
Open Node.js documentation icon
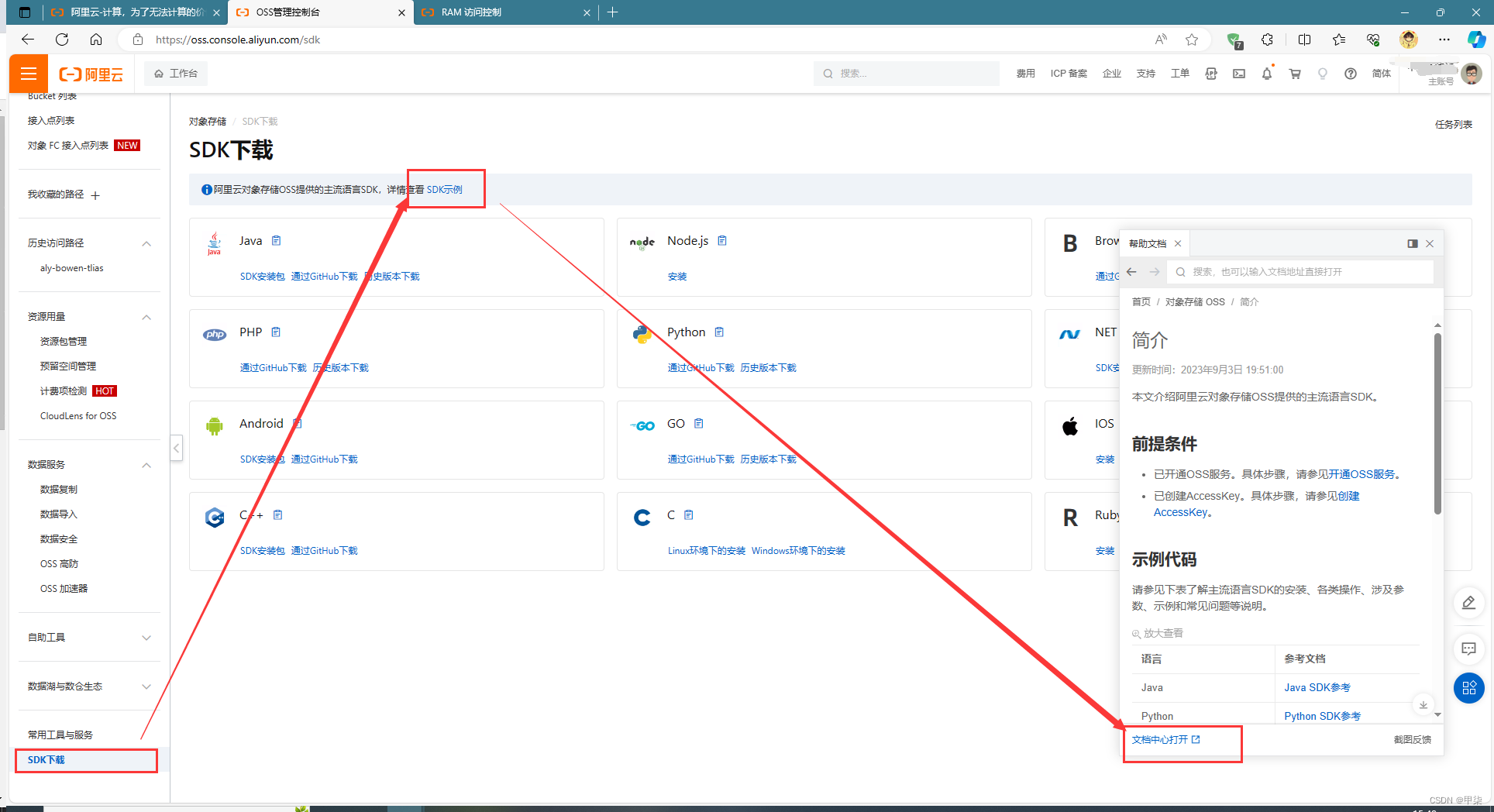(x=722, y=241)
